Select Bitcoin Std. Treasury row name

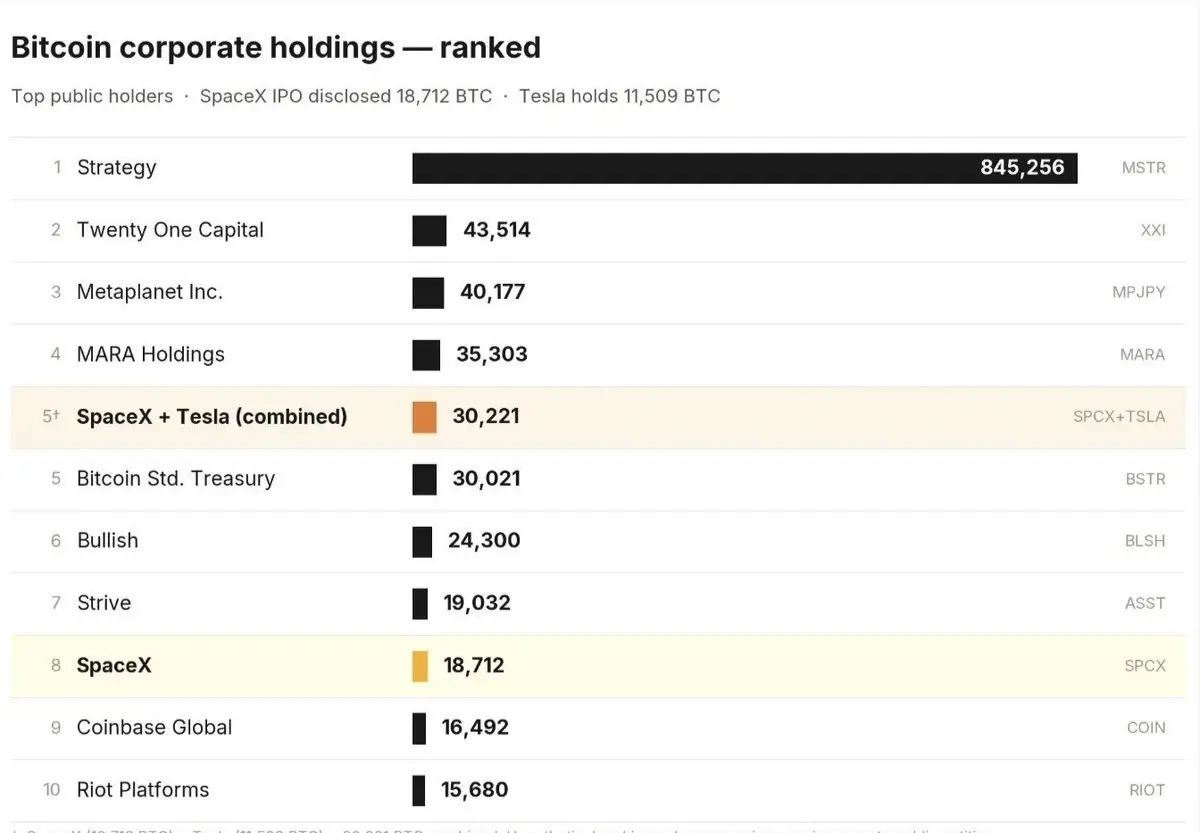tap(176, 479)
